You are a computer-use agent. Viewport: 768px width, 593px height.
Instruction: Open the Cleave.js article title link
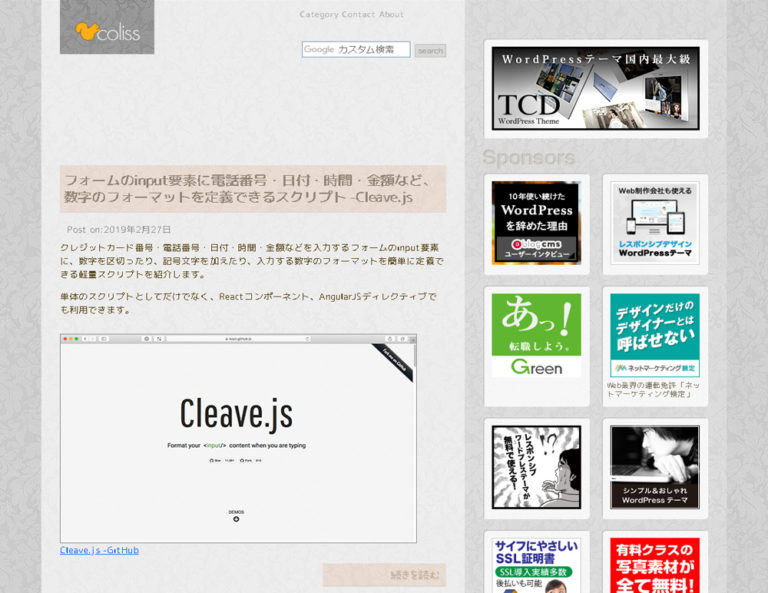(253, 189)
